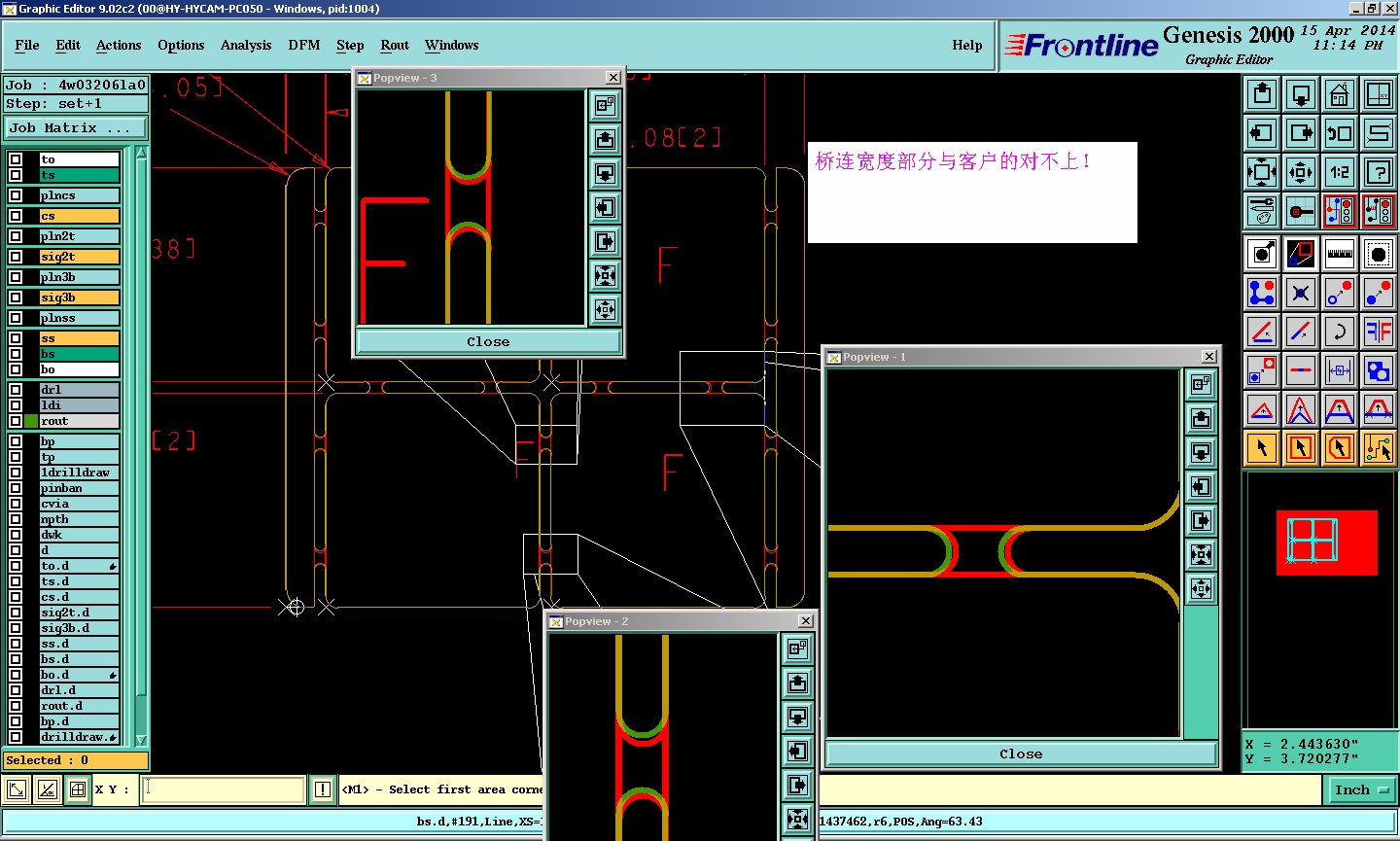This screenshot has width=1400, height=841.
Task: Select the 'pln2t' layer name
Action: point(80,236)
